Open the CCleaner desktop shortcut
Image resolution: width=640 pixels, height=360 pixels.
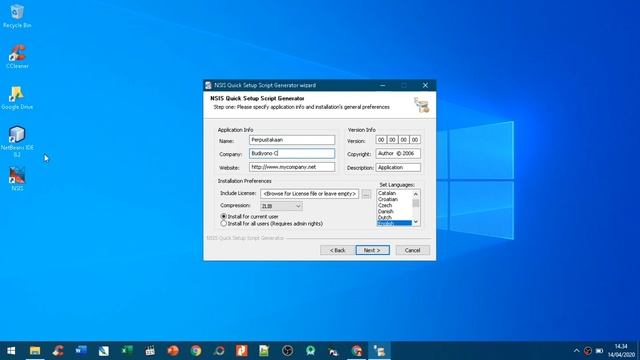click(17, 56)
